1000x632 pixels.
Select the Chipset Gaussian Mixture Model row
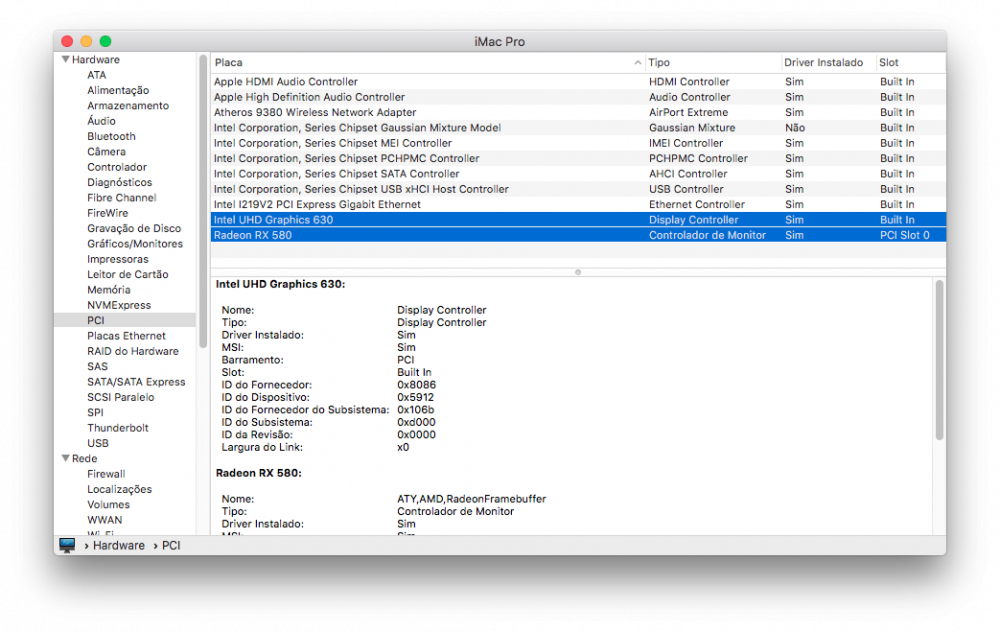point(578,128)
